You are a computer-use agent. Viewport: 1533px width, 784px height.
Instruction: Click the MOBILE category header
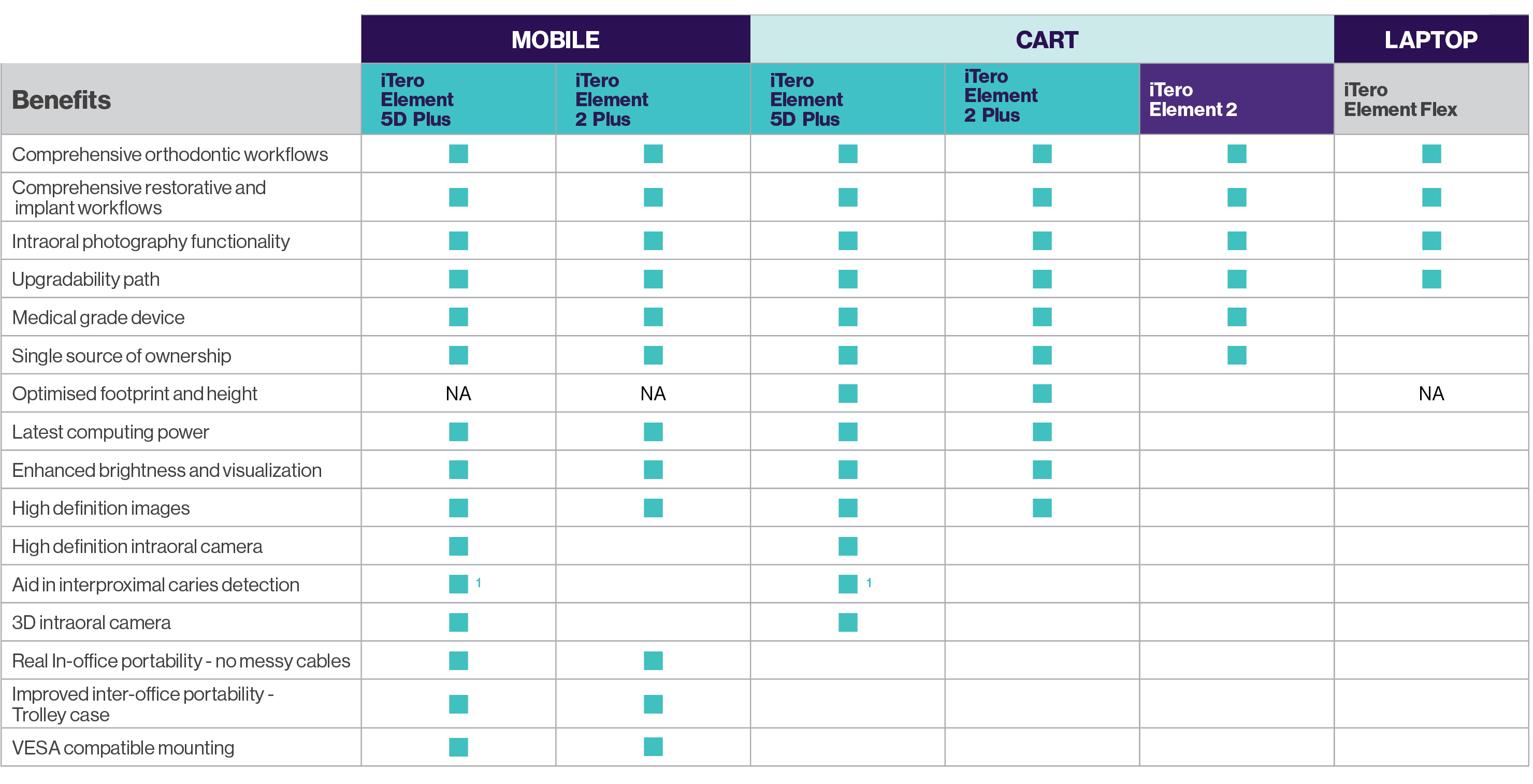(555, 40)
